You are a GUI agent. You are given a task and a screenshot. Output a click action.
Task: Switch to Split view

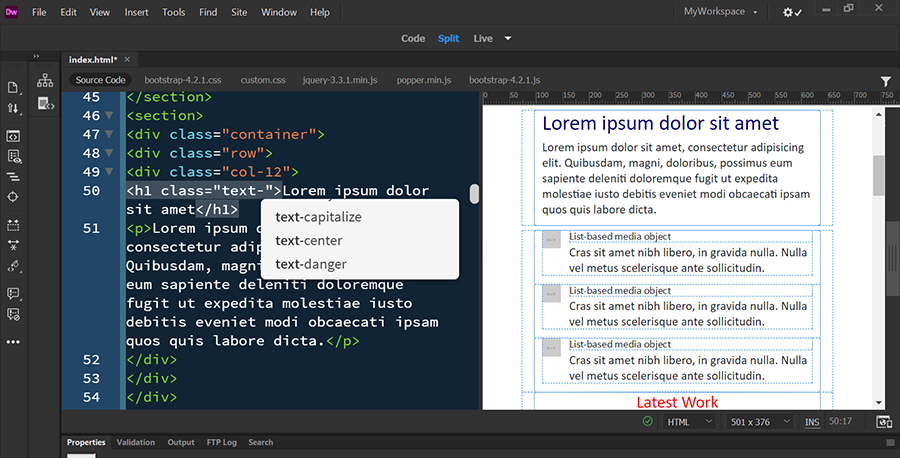pos(448,38)
